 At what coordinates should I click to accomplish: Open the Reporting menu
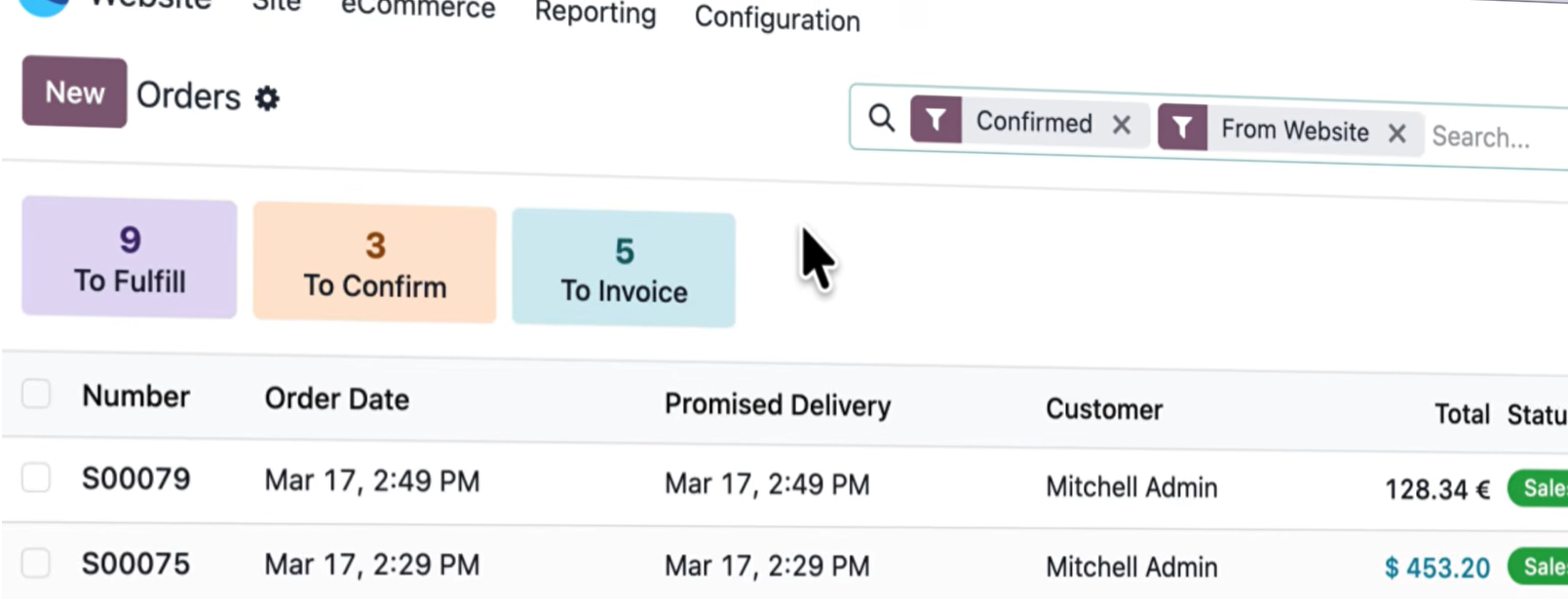(595, 14)
